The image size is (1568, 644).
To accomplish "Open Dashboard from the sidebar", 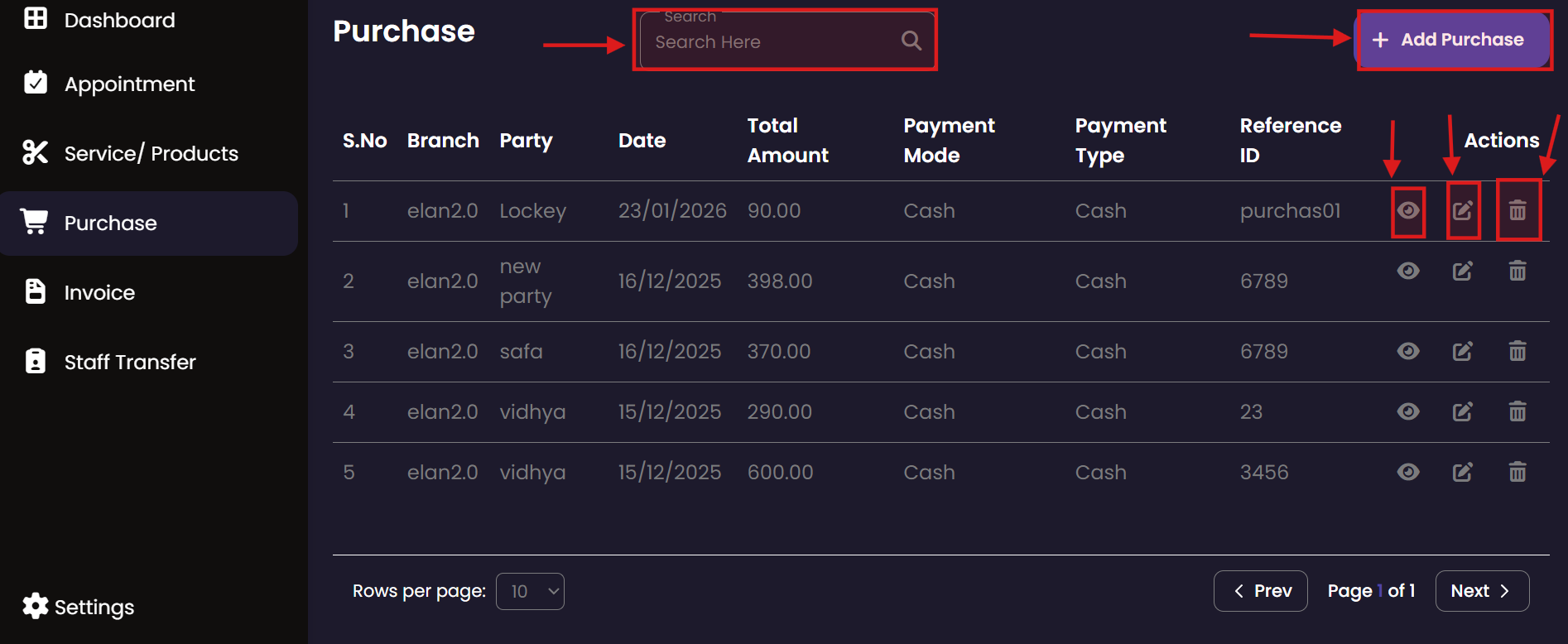I will click(119, 20).
